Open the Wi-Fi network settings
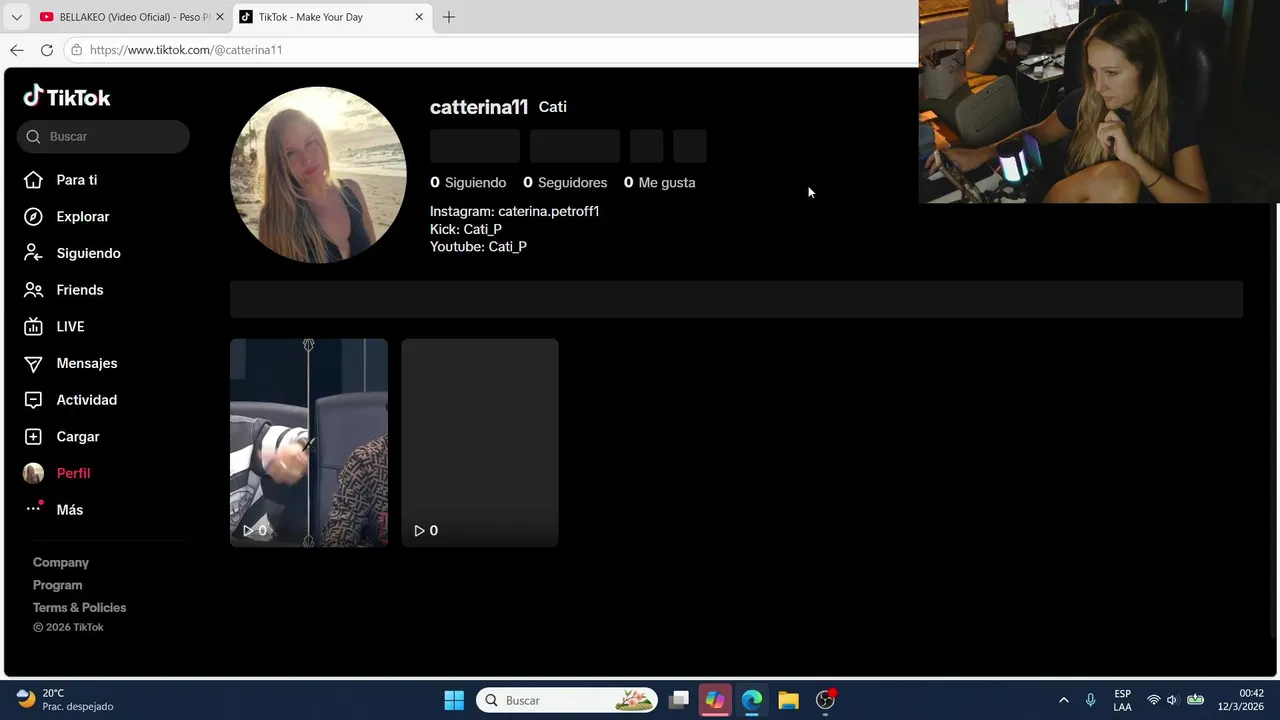This screenshot has height=720, width=1280. 1154,700
